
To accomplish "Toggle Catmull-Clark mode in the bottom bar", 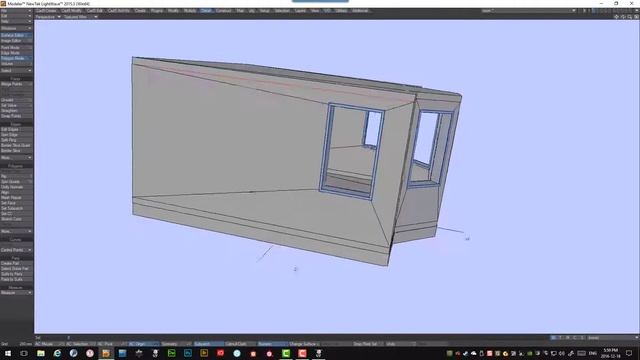I will pos(240,344).
